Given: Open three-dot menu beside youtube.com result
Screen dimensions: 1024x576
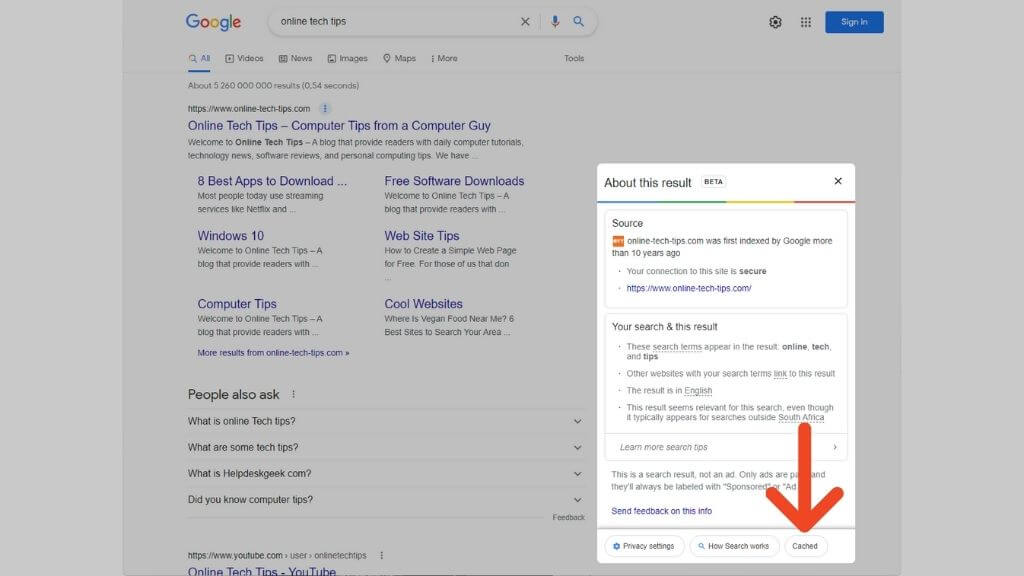Looking at the screenshot, I should pos(381,556).
